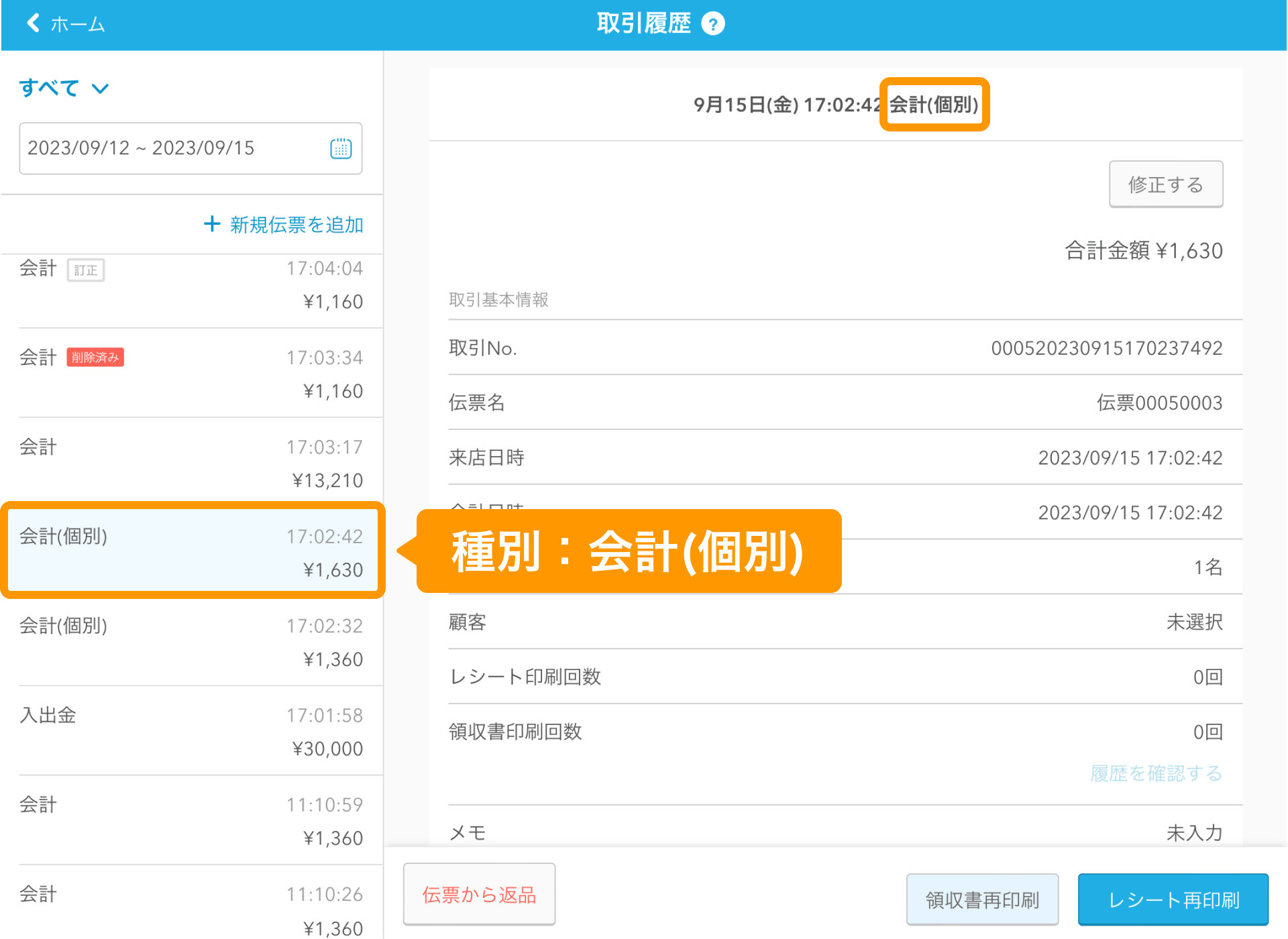Open the help question mark icon
Viewport: 1288px width, 939px height.
tap(712, 24)
